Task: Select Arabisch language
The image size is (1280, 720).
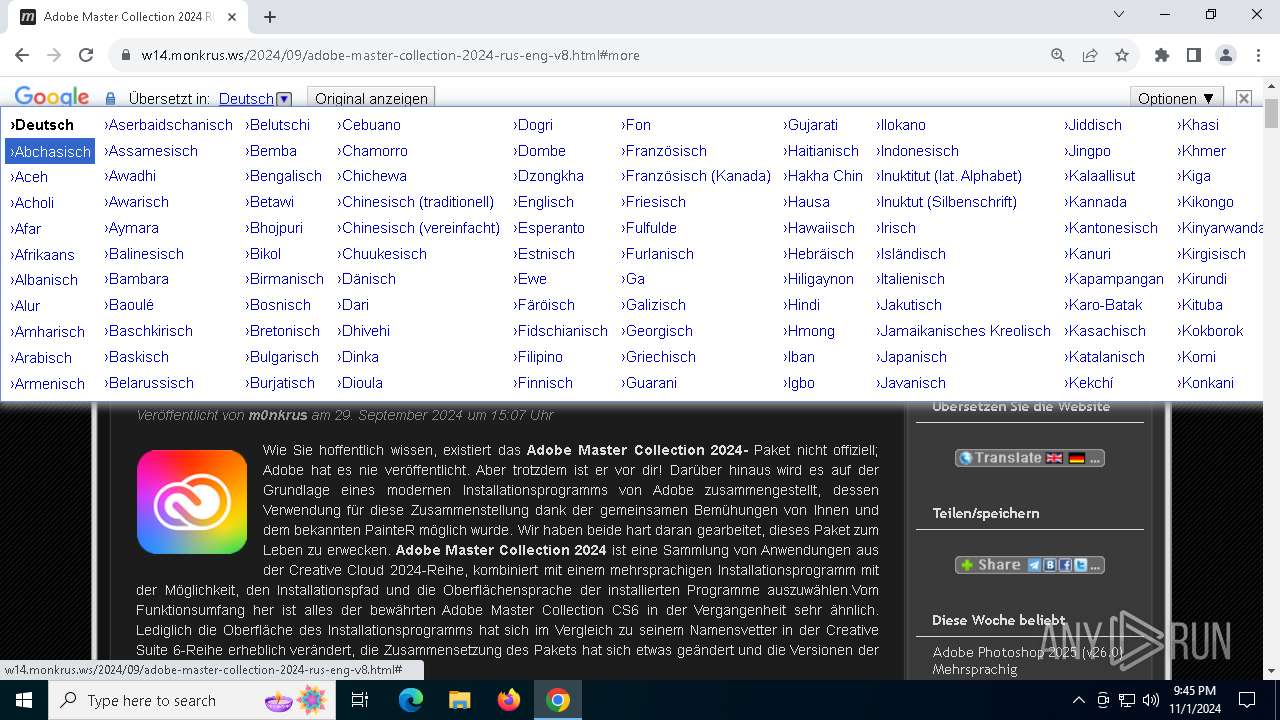Action: pos(41,358)
